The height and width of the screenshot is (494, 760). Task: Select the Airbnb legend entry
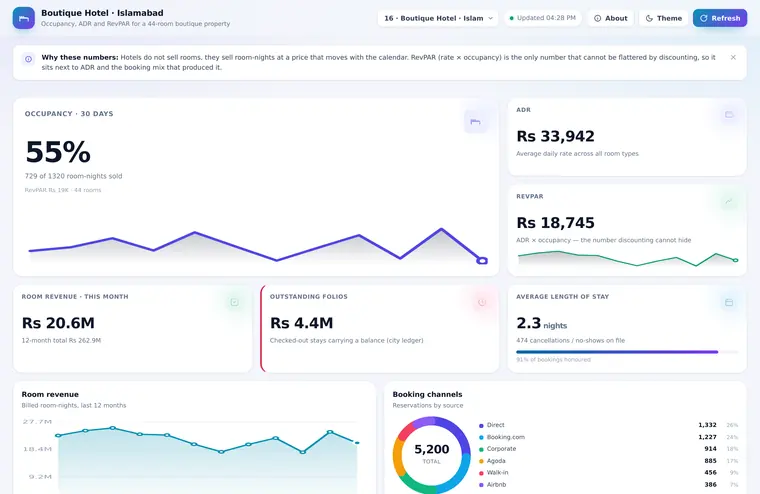coord(492,485)
